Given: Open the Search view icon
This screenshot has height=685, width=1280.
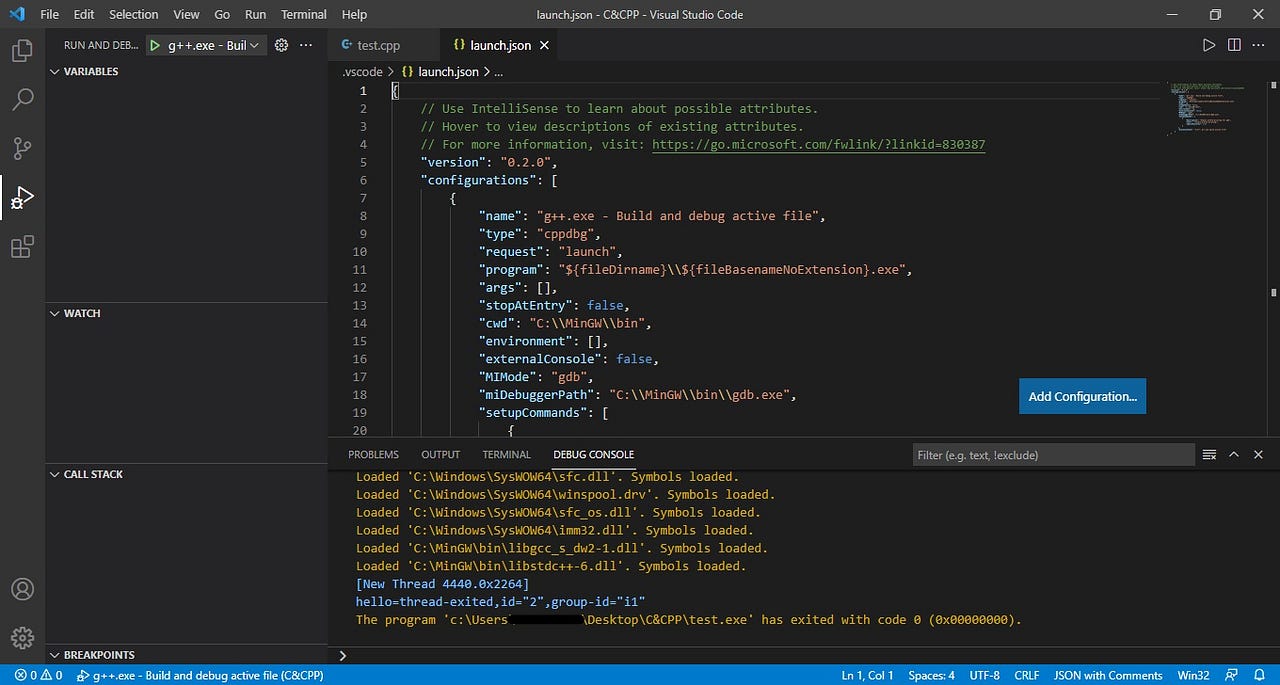Looking at the screenshot, I should (22, 99).
